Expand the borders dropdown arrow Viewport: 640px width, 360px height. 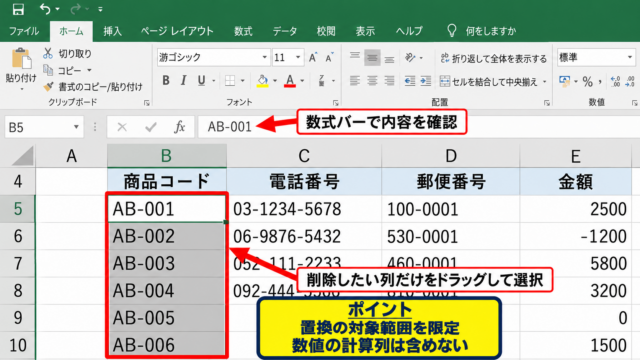(x=242, y=81)
